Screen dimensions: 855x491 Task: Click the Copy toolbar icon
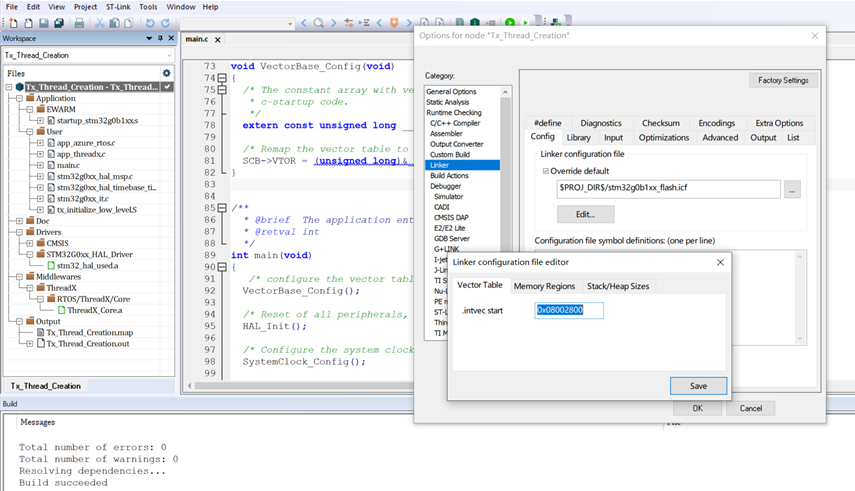(115, 23)
